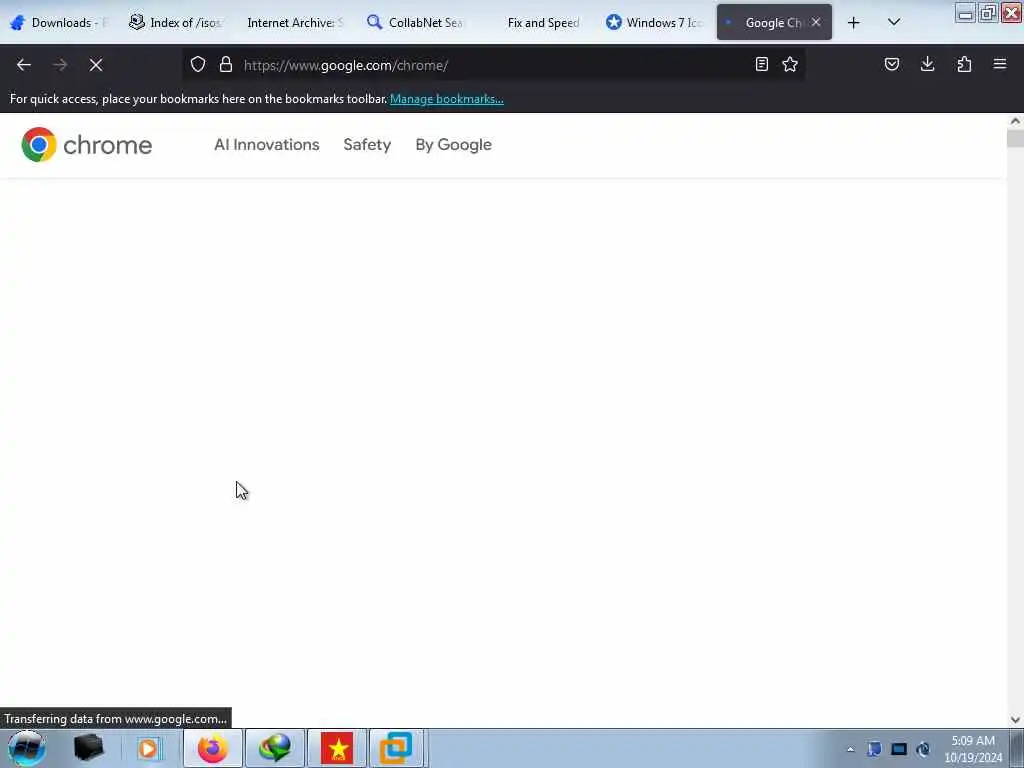This screenshot has width=1024, height=768.
Task: Click the URL address bar
Action: [493, 65]
